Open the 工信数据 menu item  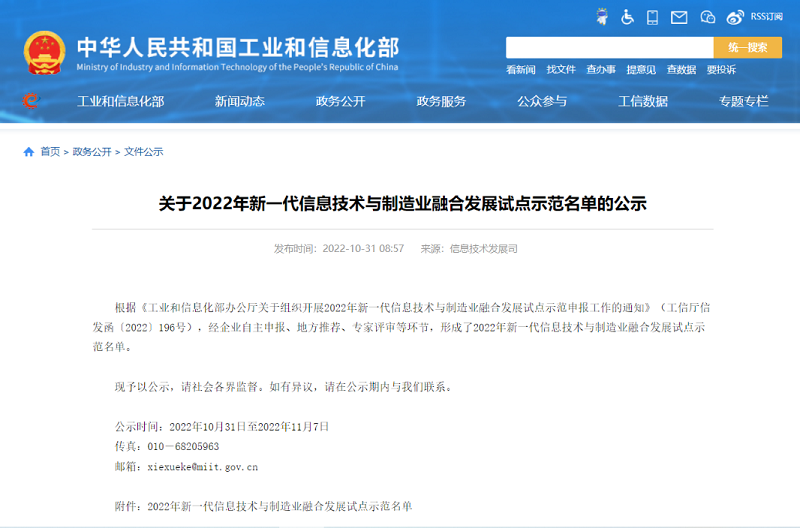(x=643, y=101)
